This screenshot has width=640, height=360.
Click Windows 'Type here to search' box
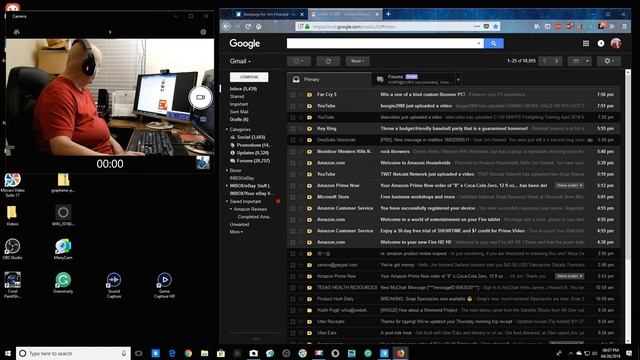(73, 353)
